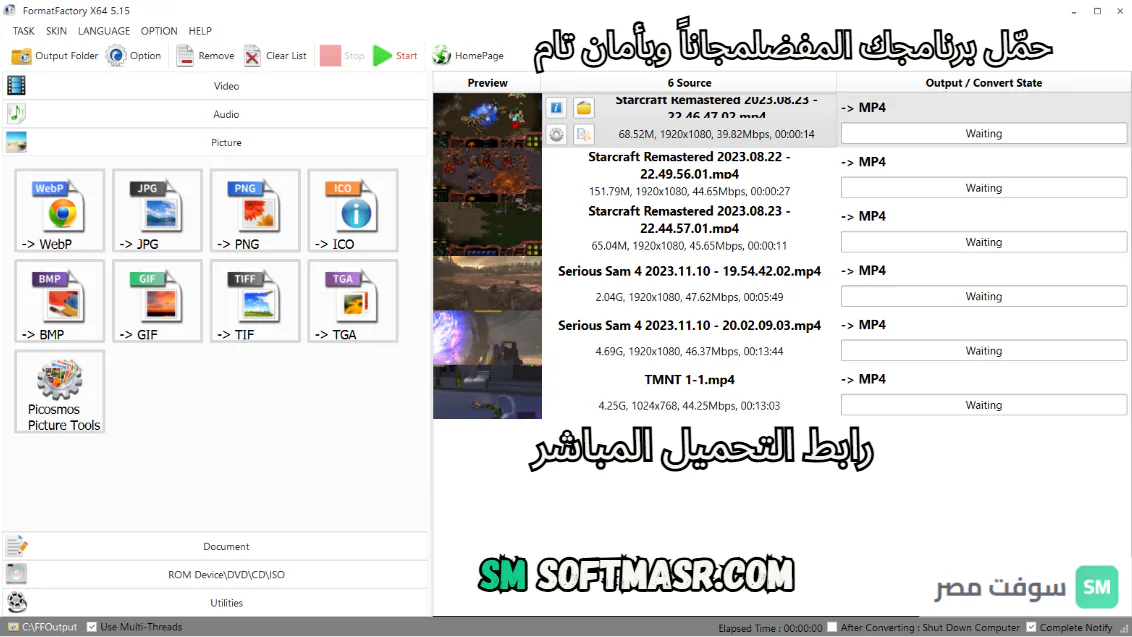Click 4.69G, 1920x1080, 46.37Mbps details text
1132x637 pixels.
(x=689, y=351)
